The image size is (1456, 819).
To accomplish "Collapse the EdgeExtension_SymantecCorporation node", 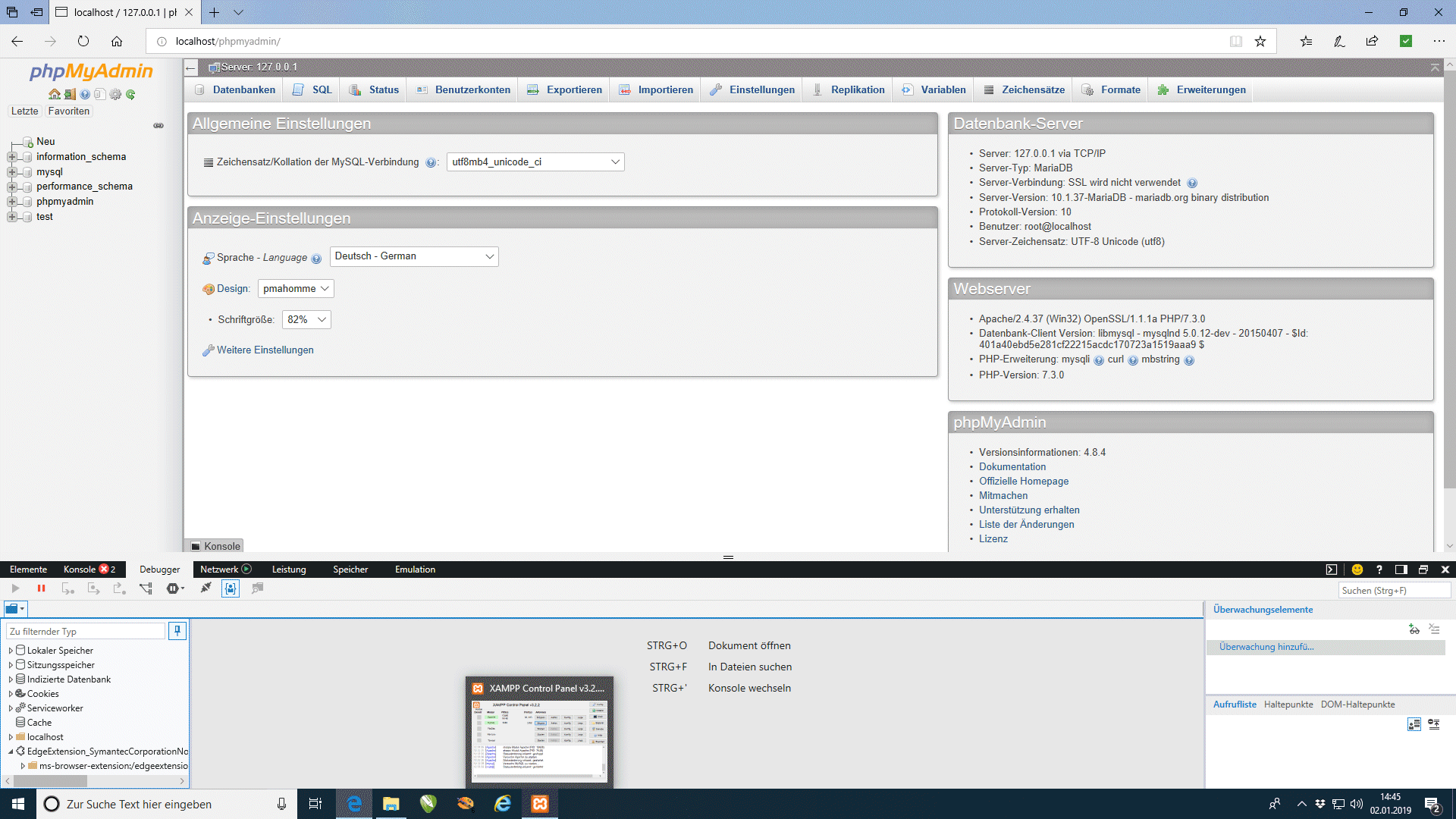I will (x=11, y=752).
